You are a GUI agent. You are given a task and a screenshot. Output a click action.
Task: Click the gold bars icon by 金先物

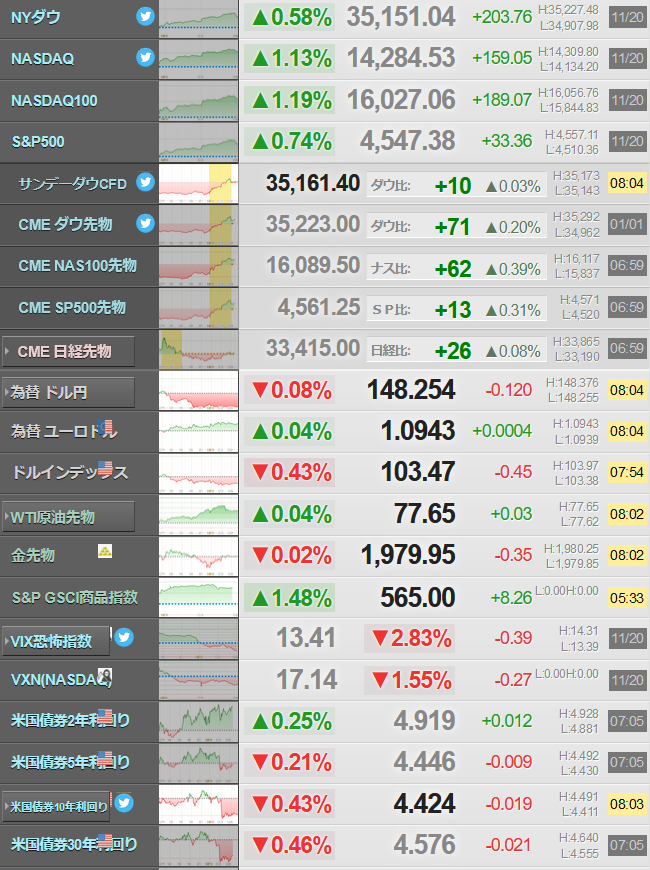click(105, 551)
